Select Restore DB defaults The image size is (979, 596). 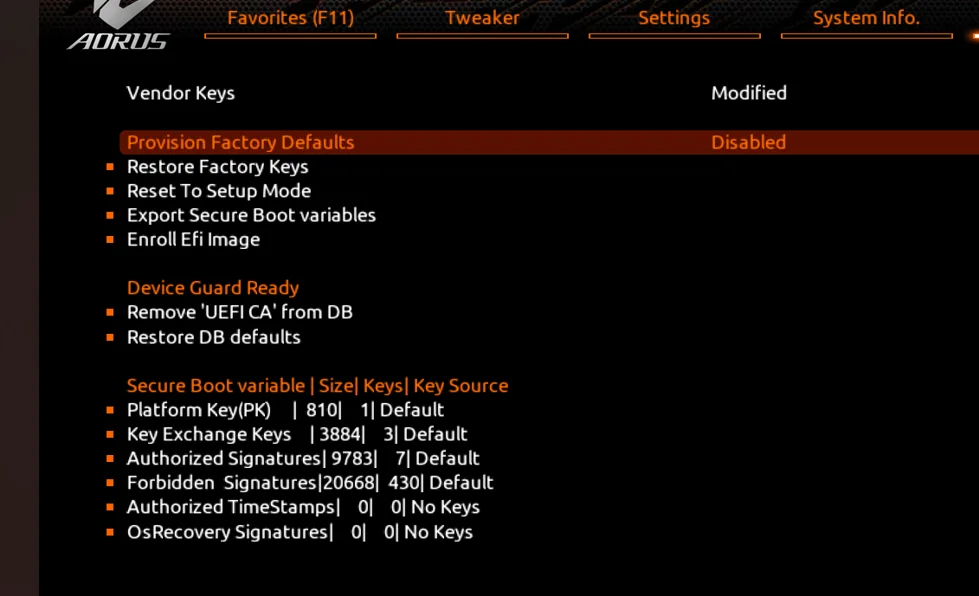pos(214,337)
